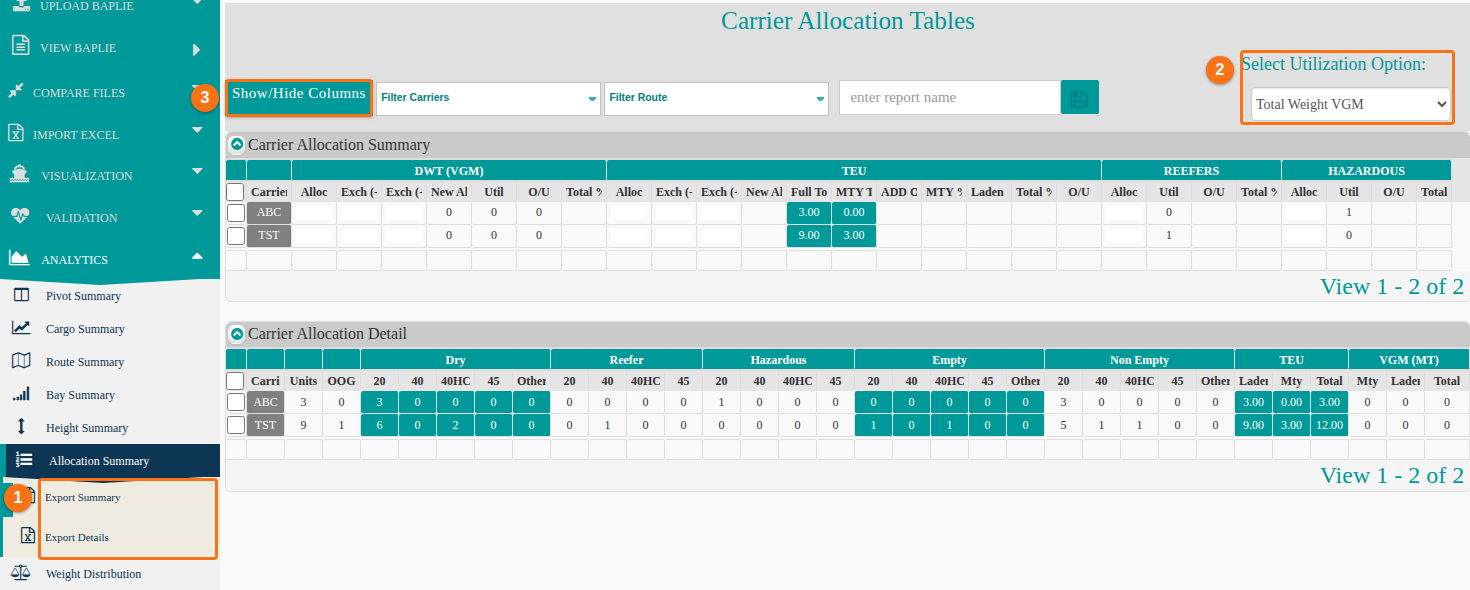The image size is (1470, 590).
Task: Click the Analytics area-chart icon
Action: [19, 258]
